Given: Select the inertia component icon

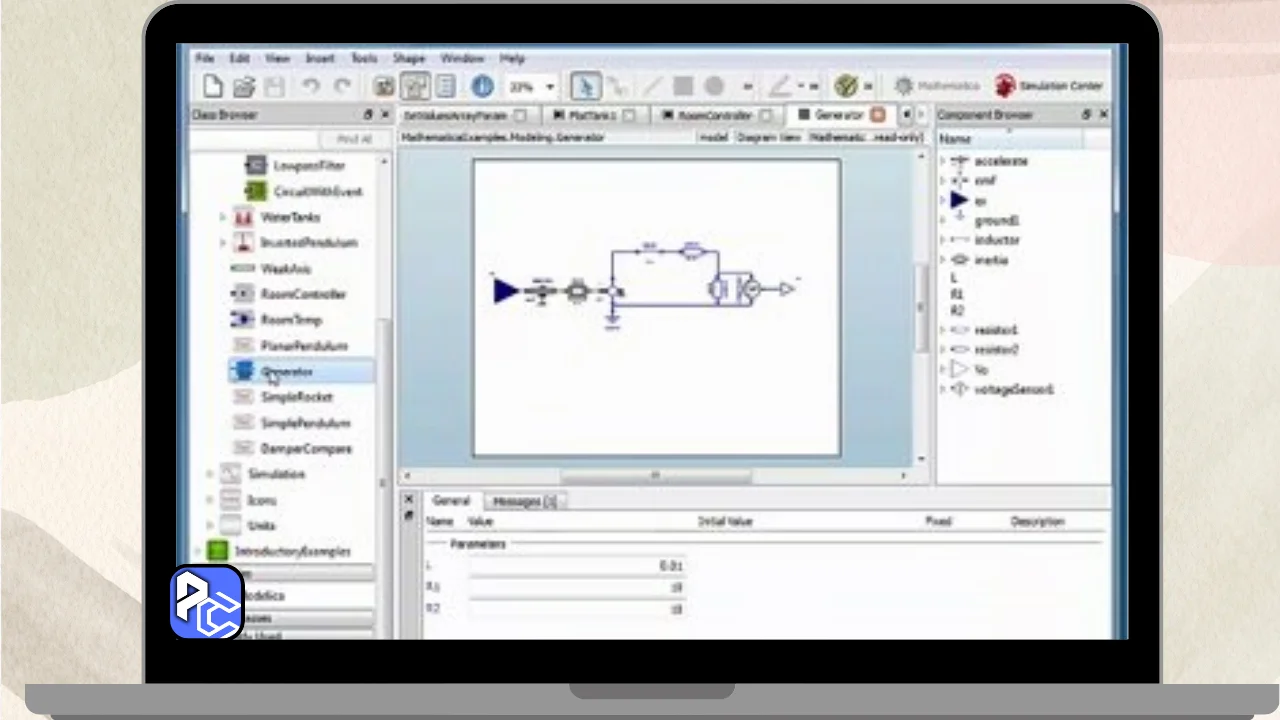Looking at the screenshot, I should [959, 260].
